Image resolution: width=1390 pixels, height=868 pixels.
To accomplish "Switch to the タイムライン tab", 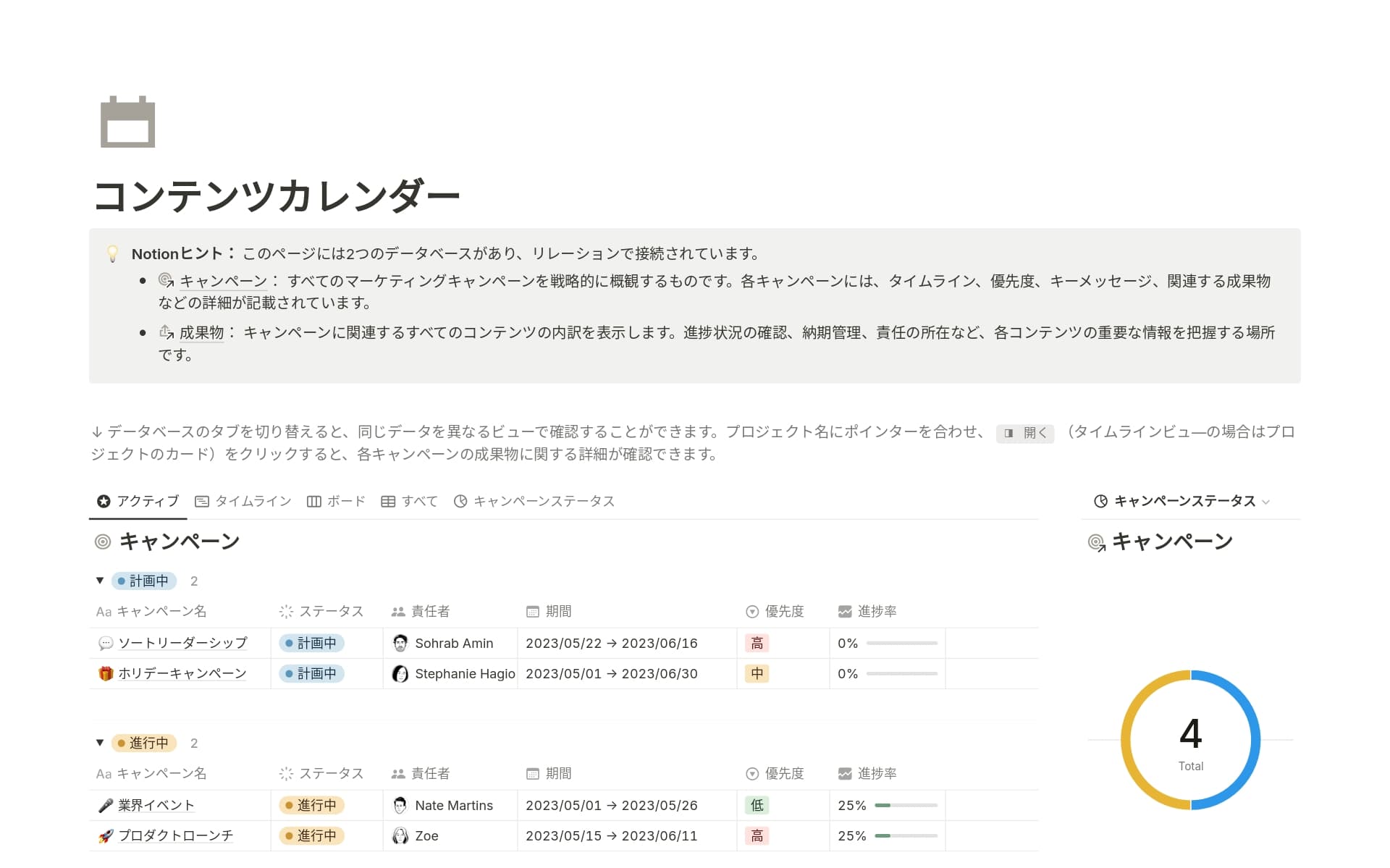I will (243, 501).
